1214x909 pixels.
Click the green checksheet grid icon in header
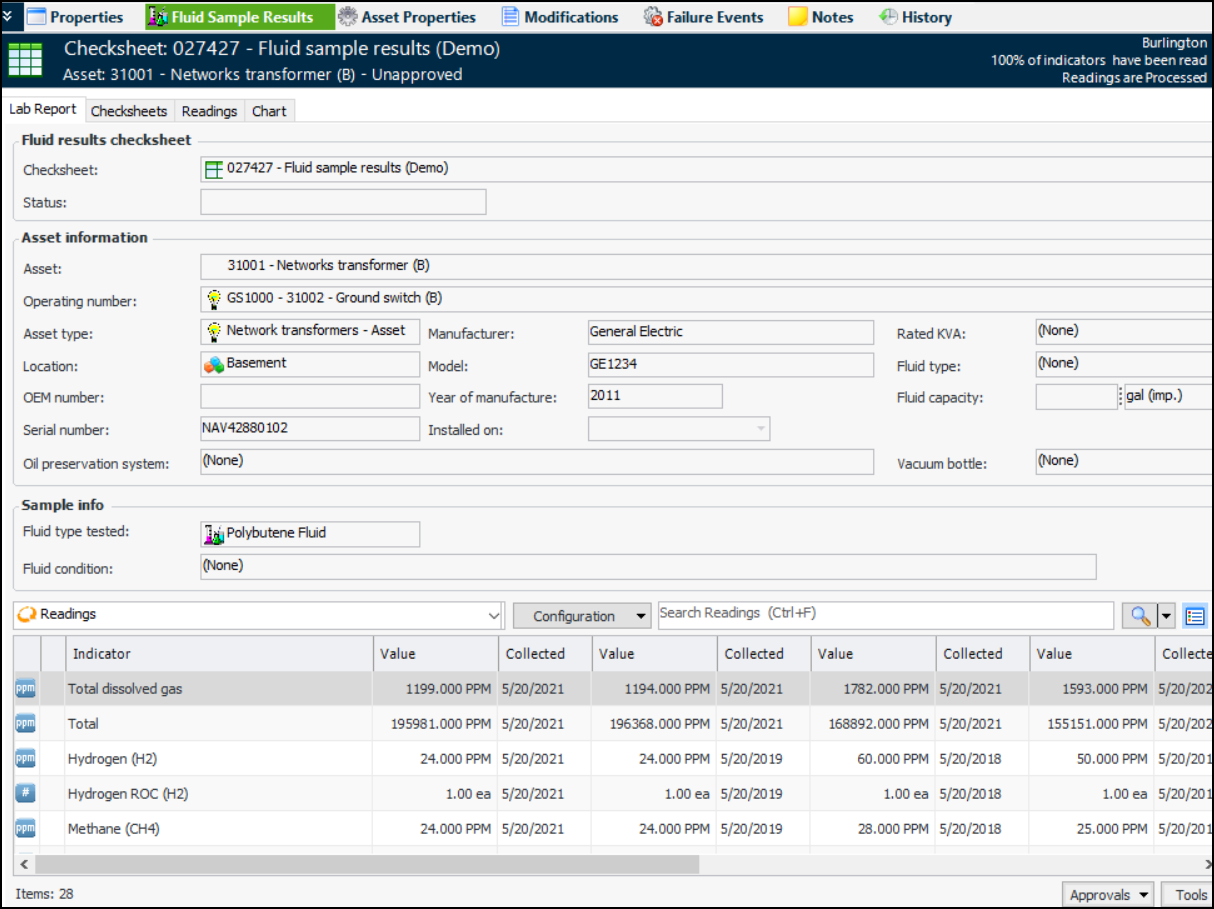click(25, 61)
